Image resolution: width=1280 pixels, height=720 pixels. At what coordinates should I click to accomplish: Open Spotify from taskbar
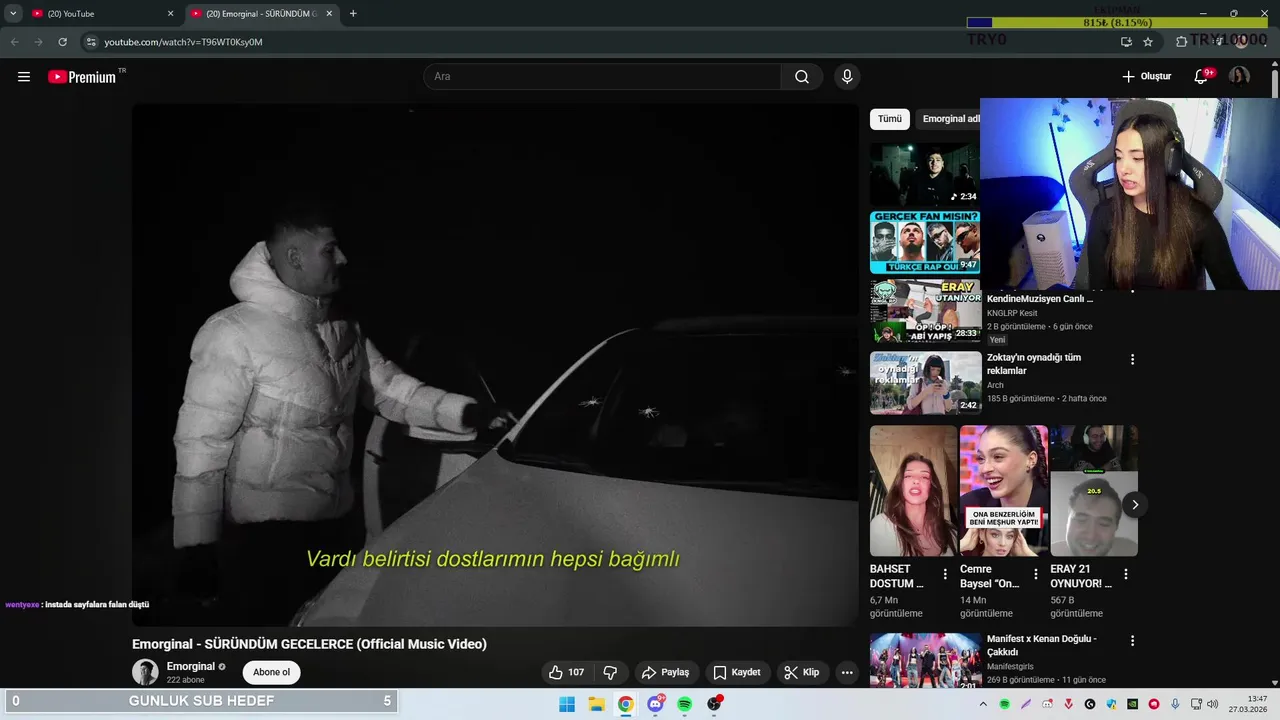point(685,704)
